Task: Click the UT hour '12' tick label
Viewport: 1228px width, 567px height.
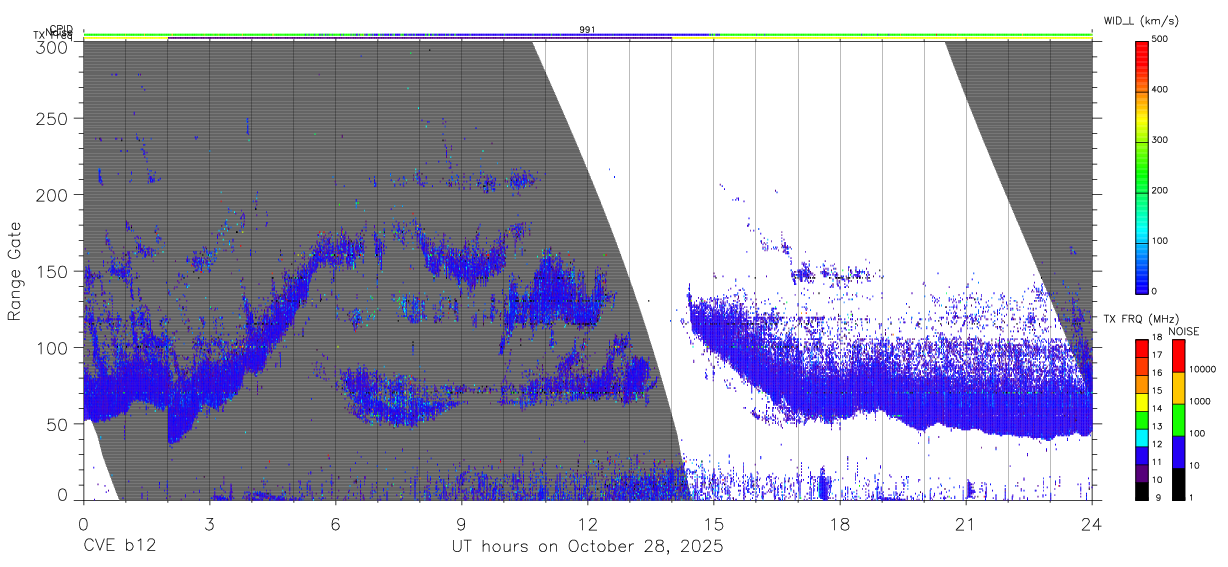Action: 587,523
